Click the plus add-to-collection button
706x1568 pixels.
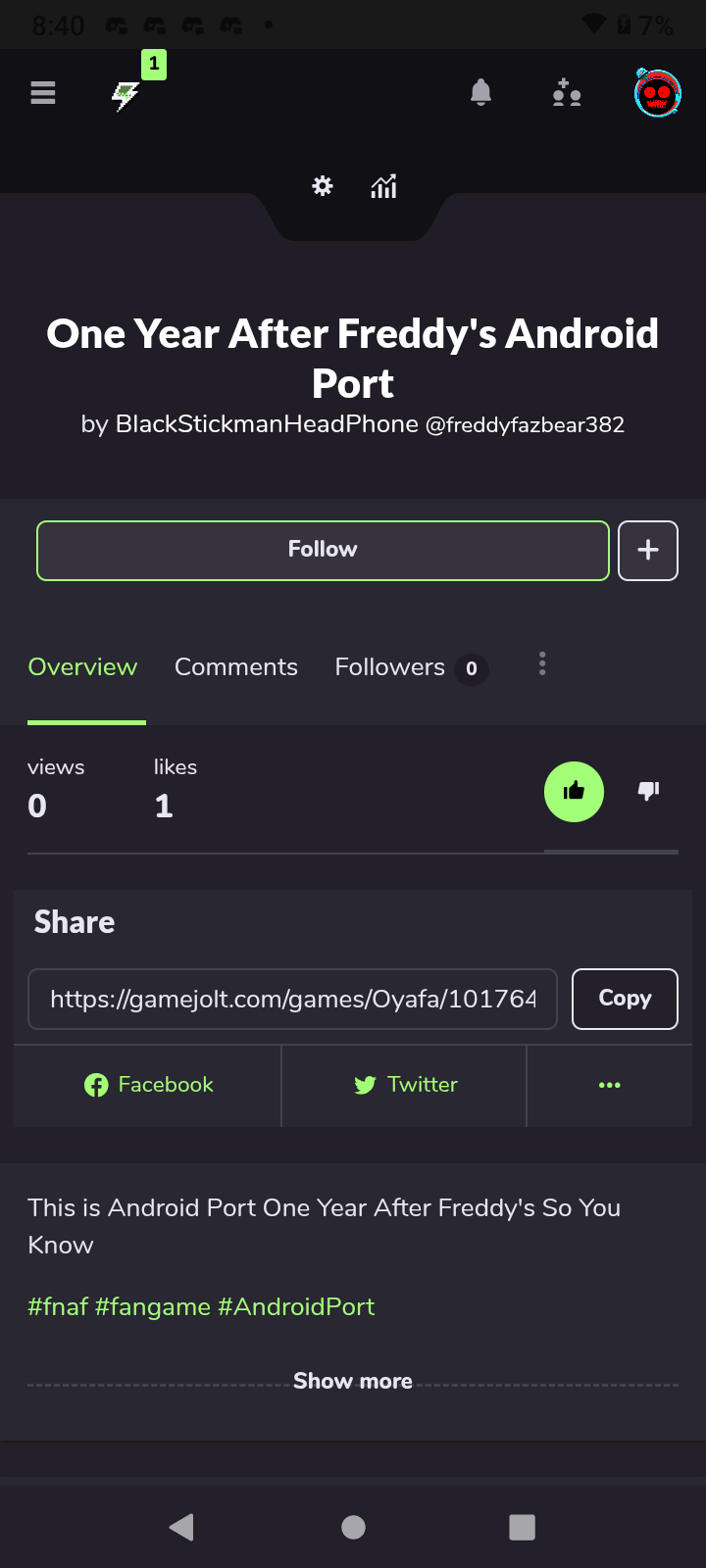click(648, 550)
